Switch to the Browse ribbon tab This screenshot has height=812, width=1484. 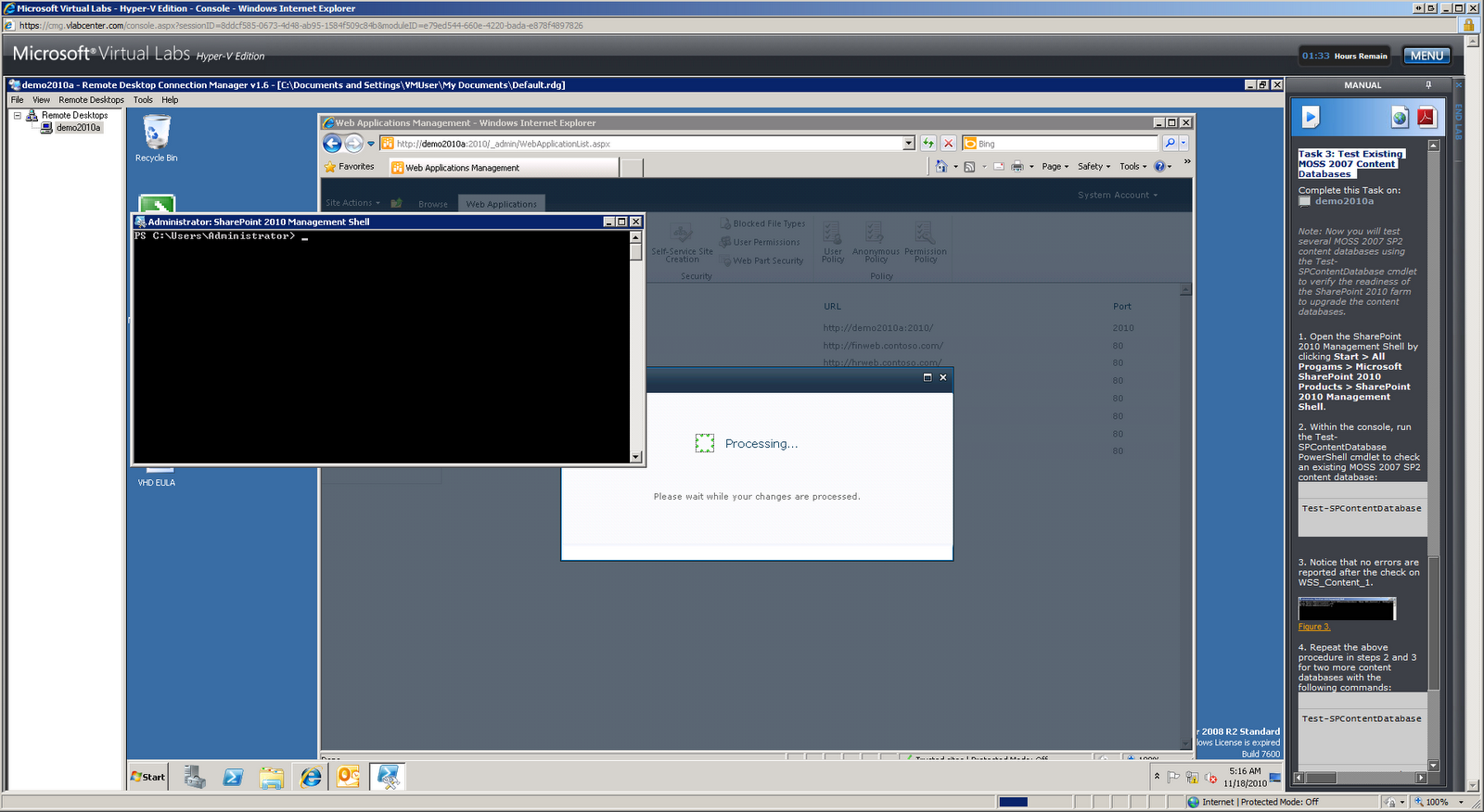click(x=432, y=204)
